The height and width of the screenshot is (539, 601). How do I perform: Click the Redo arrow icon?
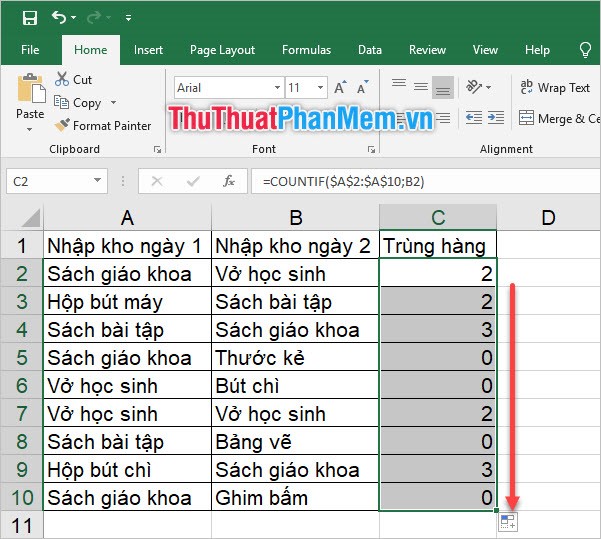tap(94, 17)
